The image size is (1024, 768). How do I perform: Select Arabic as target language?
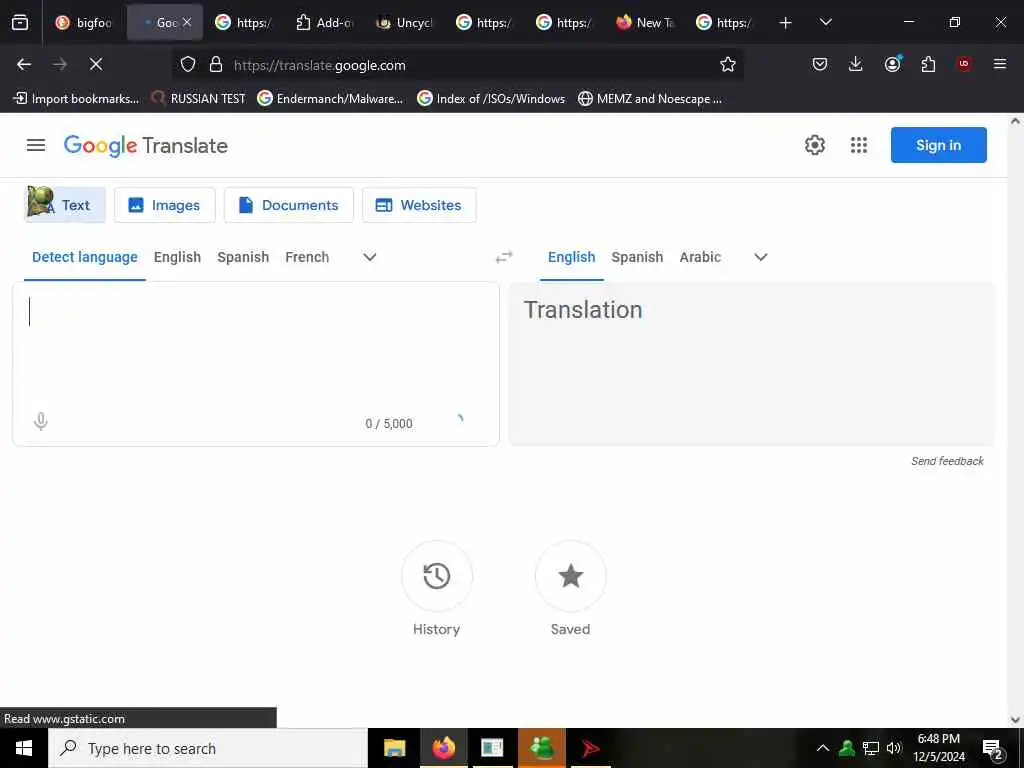pyautogui.click(x=700, y=257)
